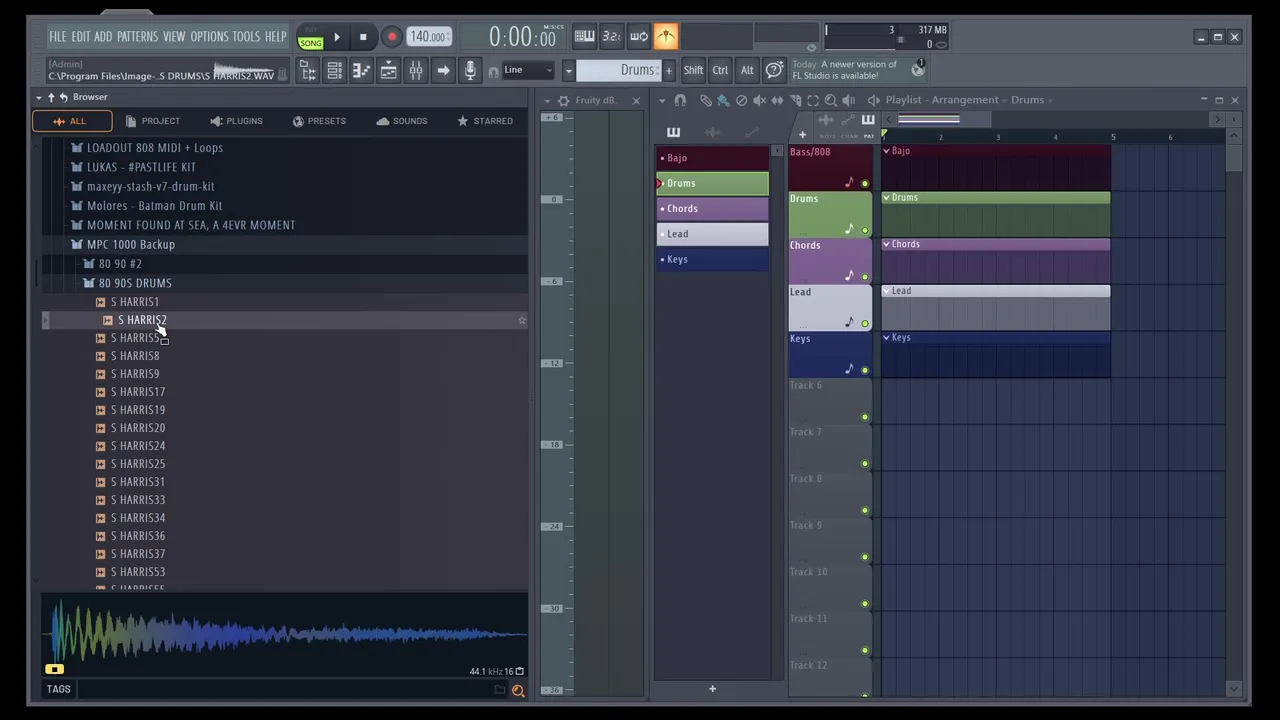Click the Play button
Screen dimensions: 1280x720
pos(337,38)
